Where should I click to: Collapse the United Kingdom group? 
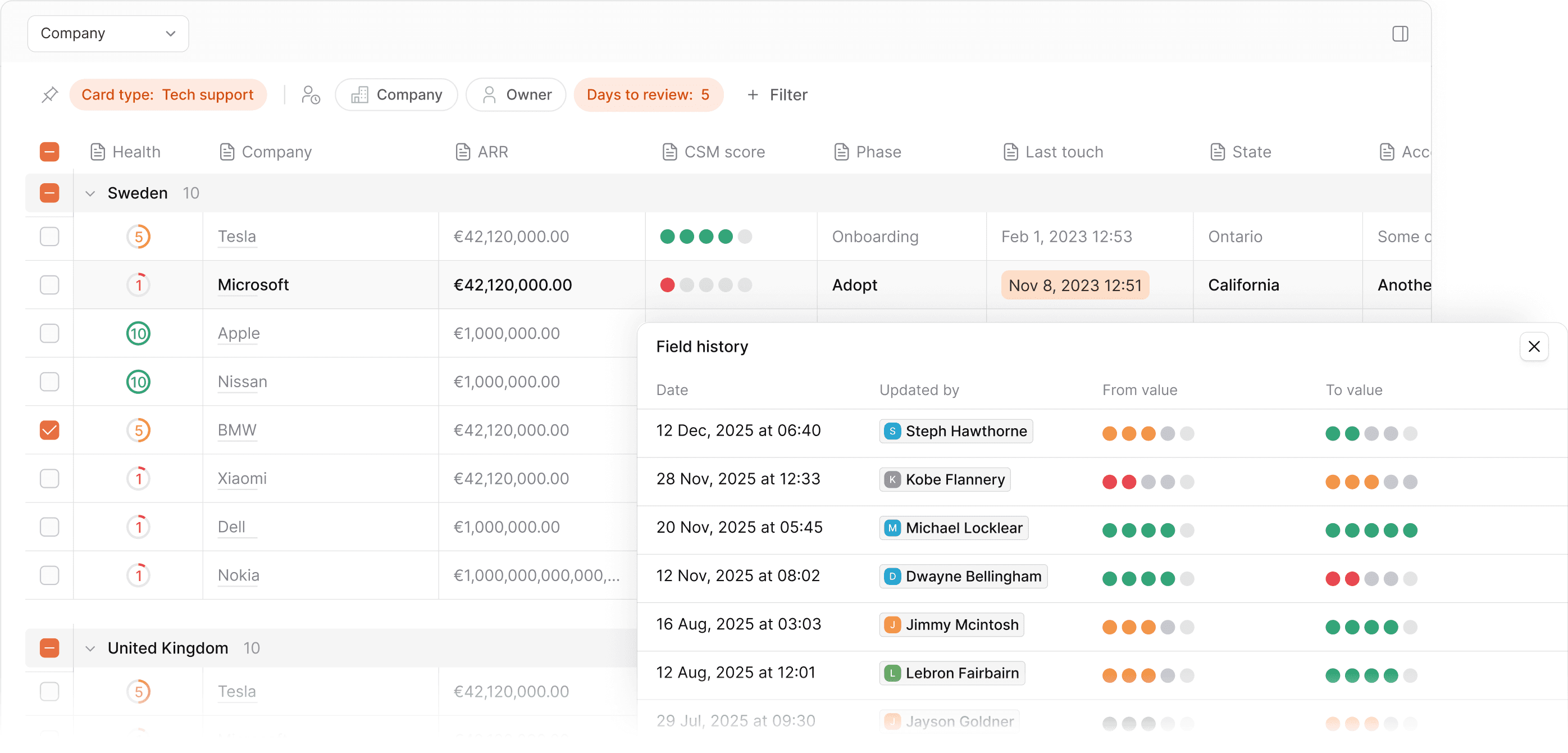point(90,648)
